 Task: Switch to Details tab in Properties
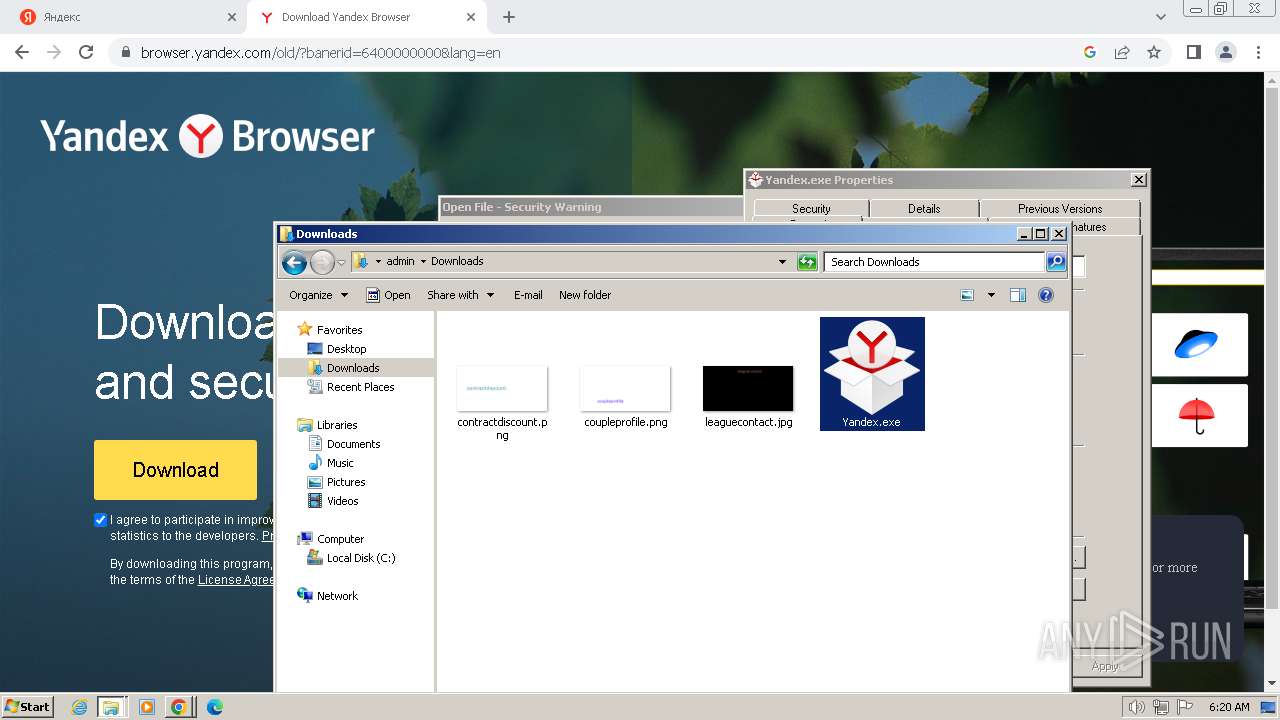(924, 209)
